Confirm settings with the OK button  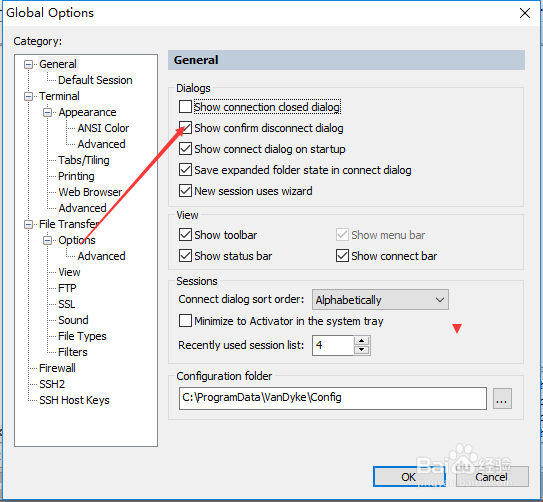(409, 477)
